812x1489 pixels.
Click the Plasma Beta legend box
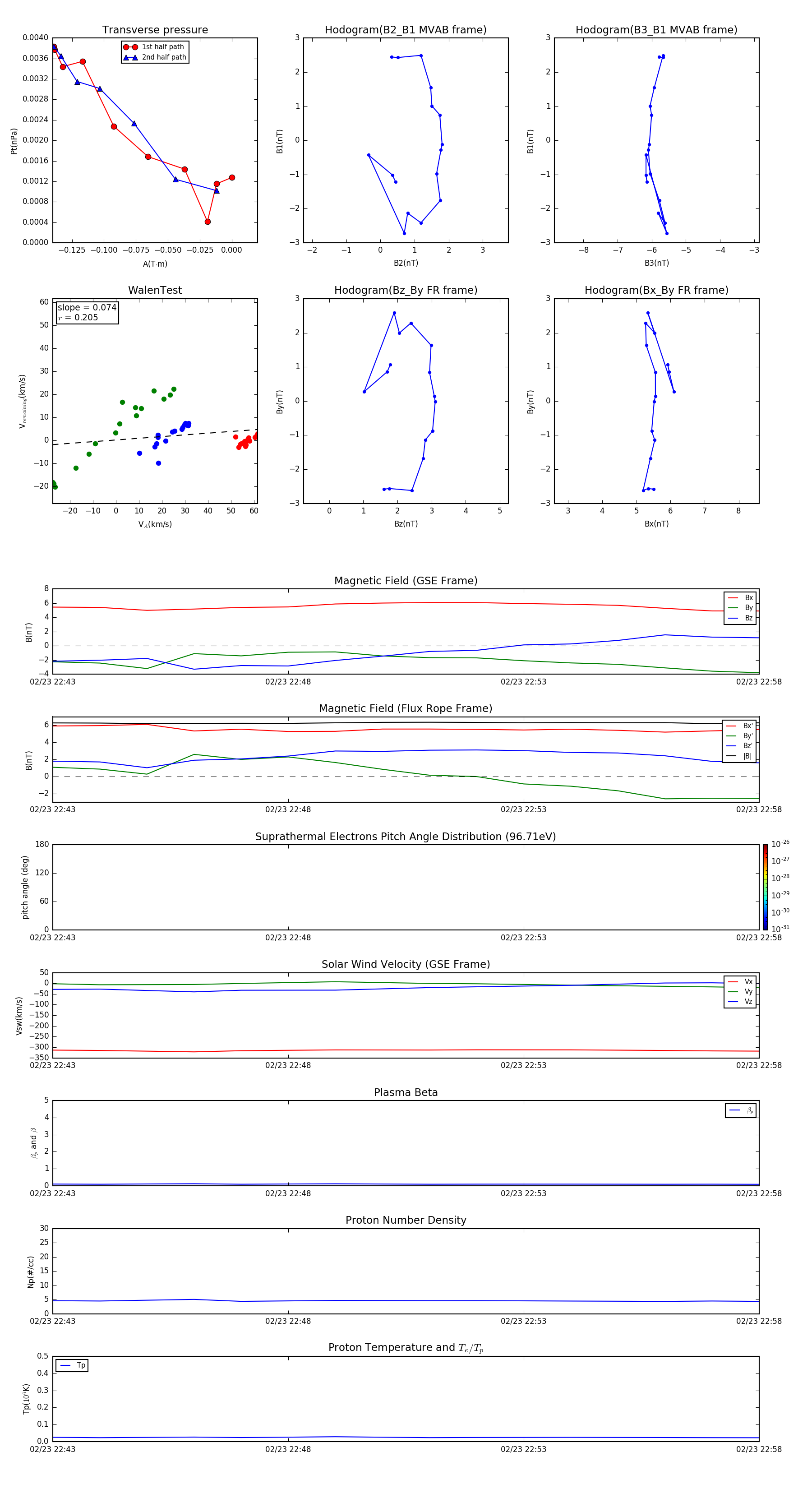[x=740, y=1110]
